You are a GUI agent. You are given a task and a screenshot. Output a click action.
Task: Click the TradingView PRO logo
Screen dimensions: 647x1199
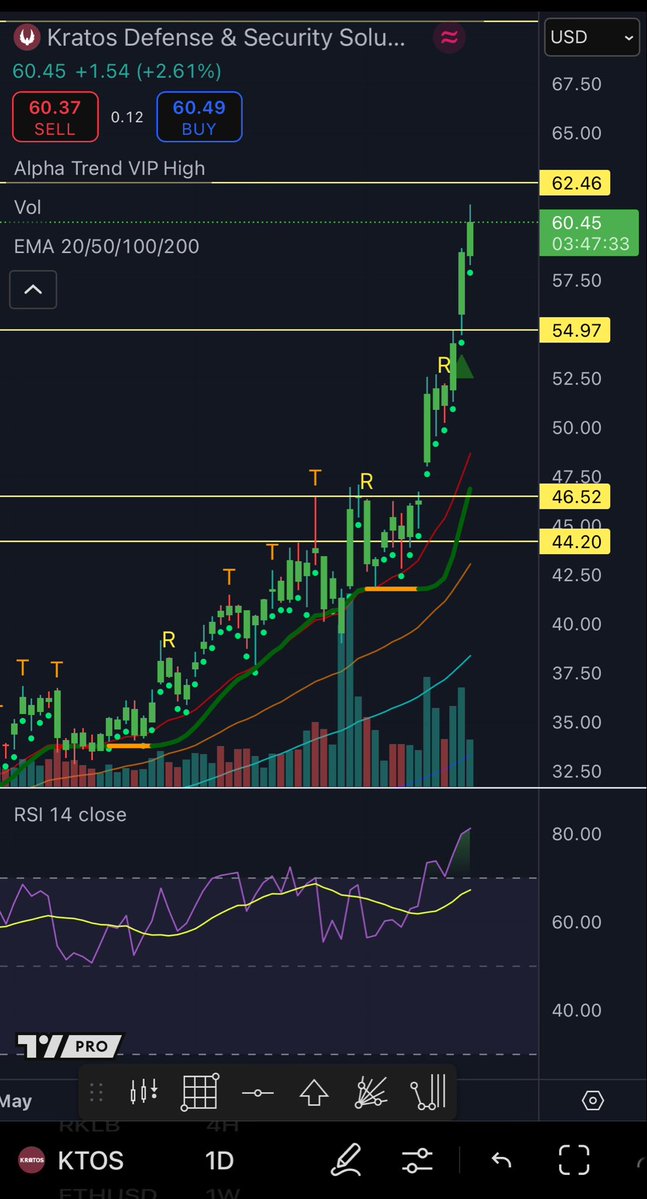(70, 1045)
